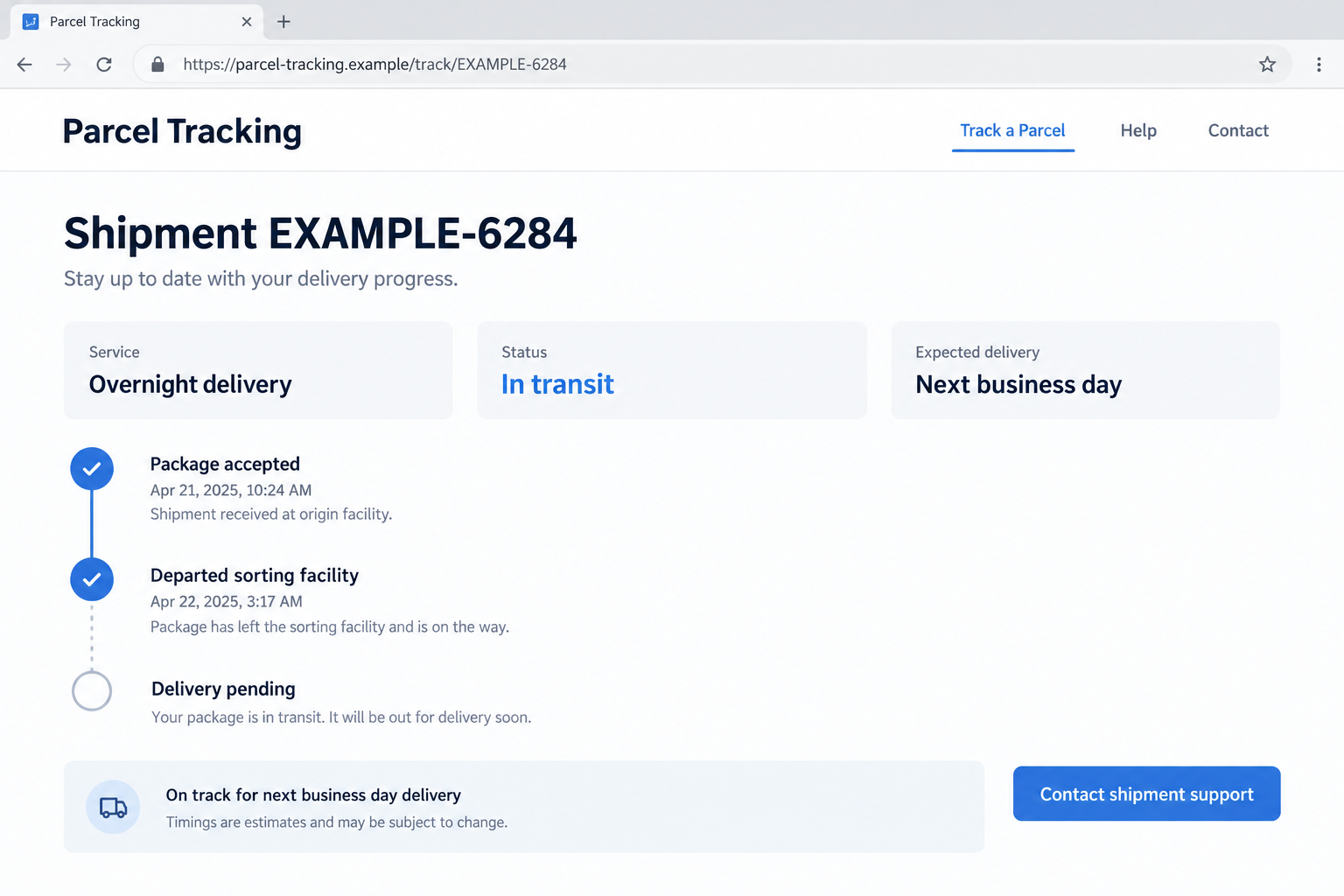Click 'Stay up to date' subtitle text

click(261, 278)
